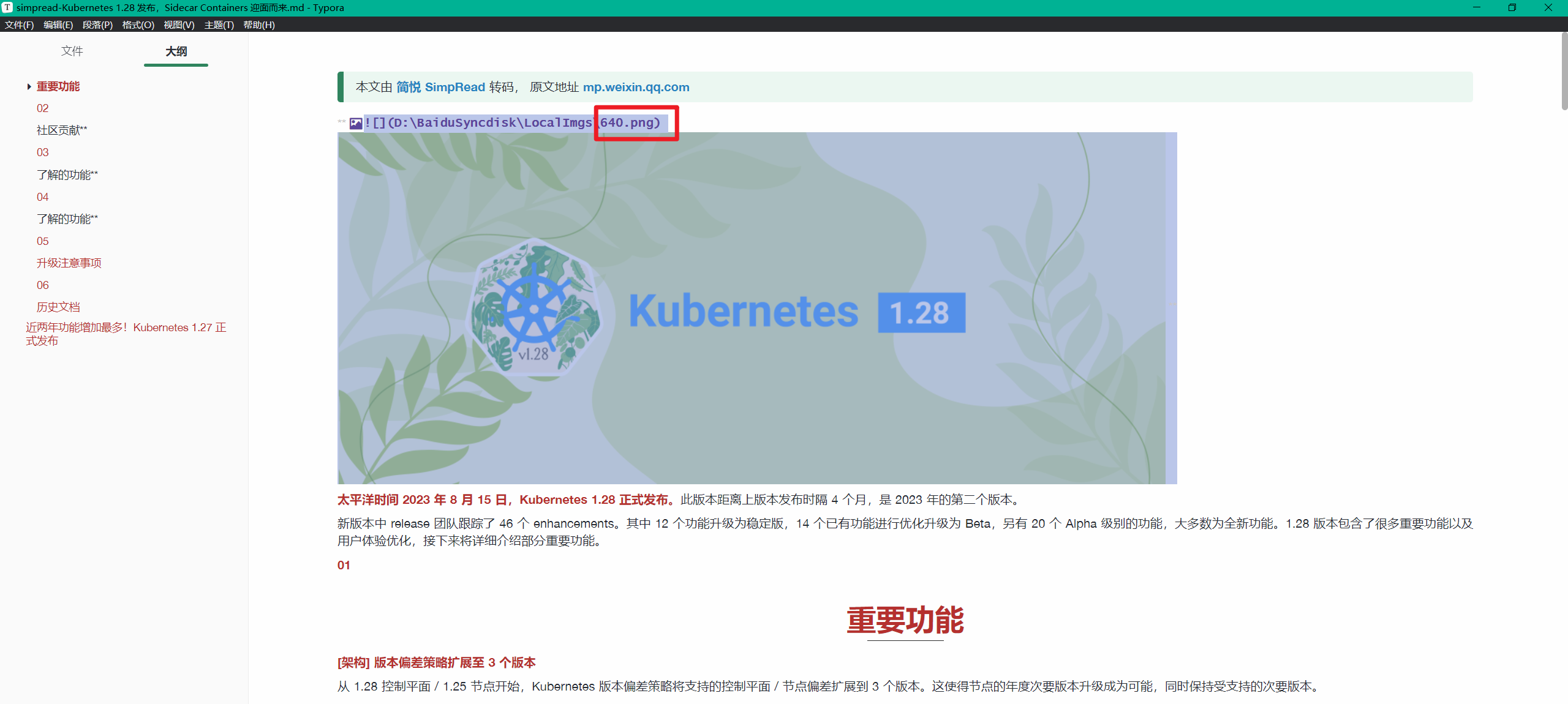Jump to 重要功能 heading in outline

pos(58,86)
